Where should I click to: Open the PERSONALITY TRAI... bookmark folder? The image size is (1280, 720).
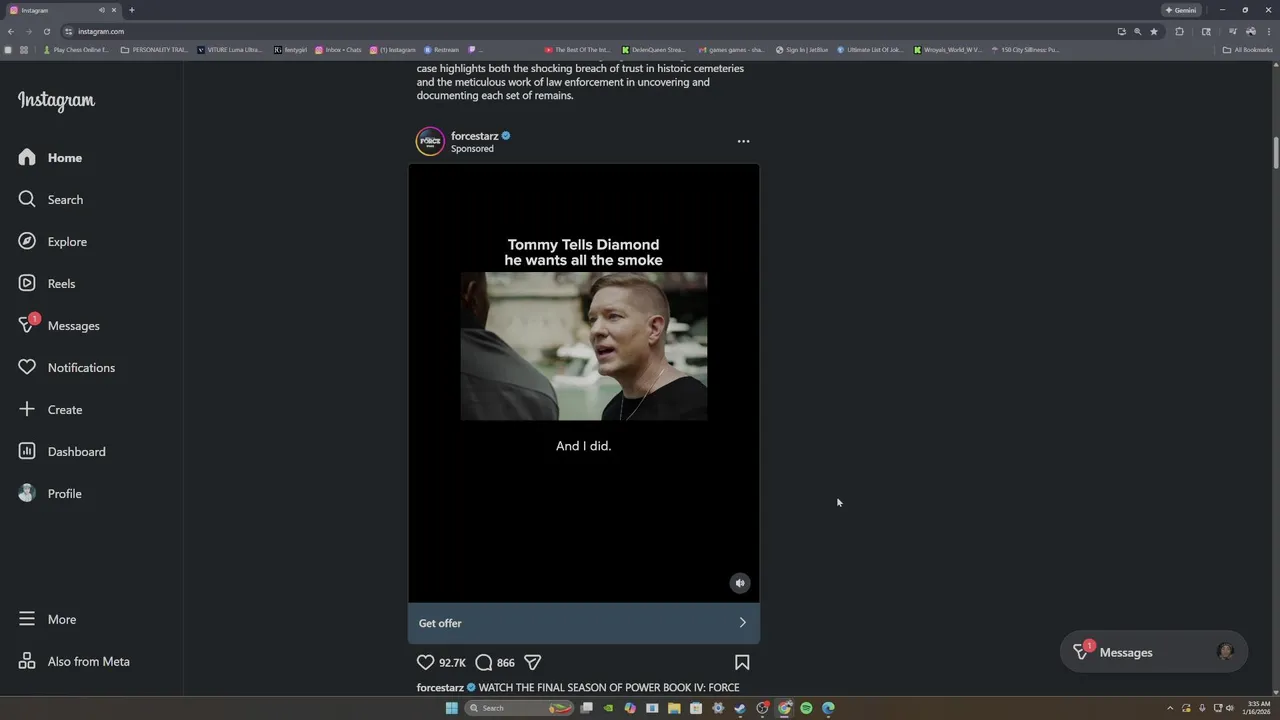[154, 49]
